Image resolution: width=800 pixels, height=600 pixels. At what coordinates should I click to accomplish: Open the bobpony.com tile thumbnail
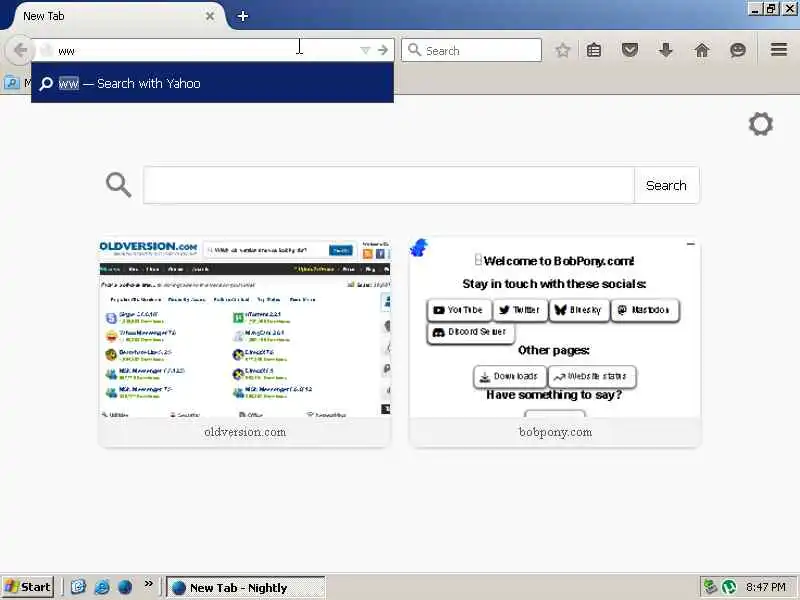point(555,328)
